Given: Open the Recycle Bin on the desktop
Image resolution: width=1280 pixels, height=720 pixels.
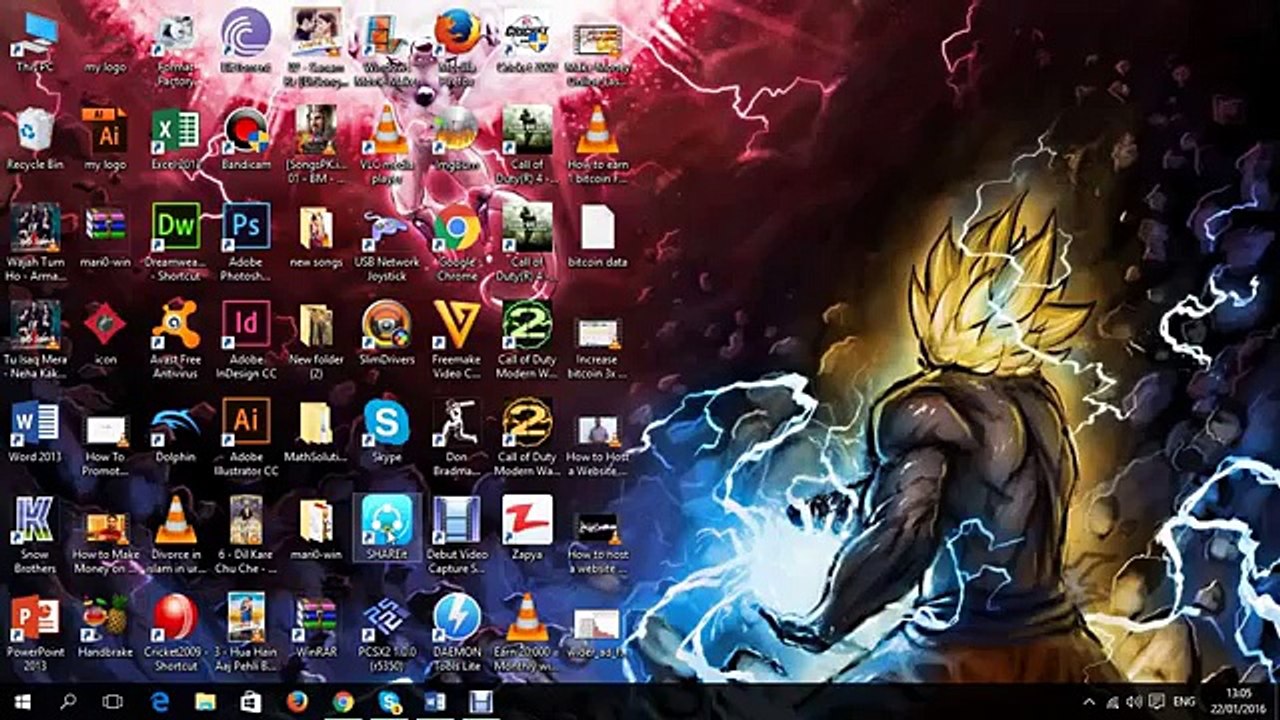Looking at the screenshot, I should (35, 139).
